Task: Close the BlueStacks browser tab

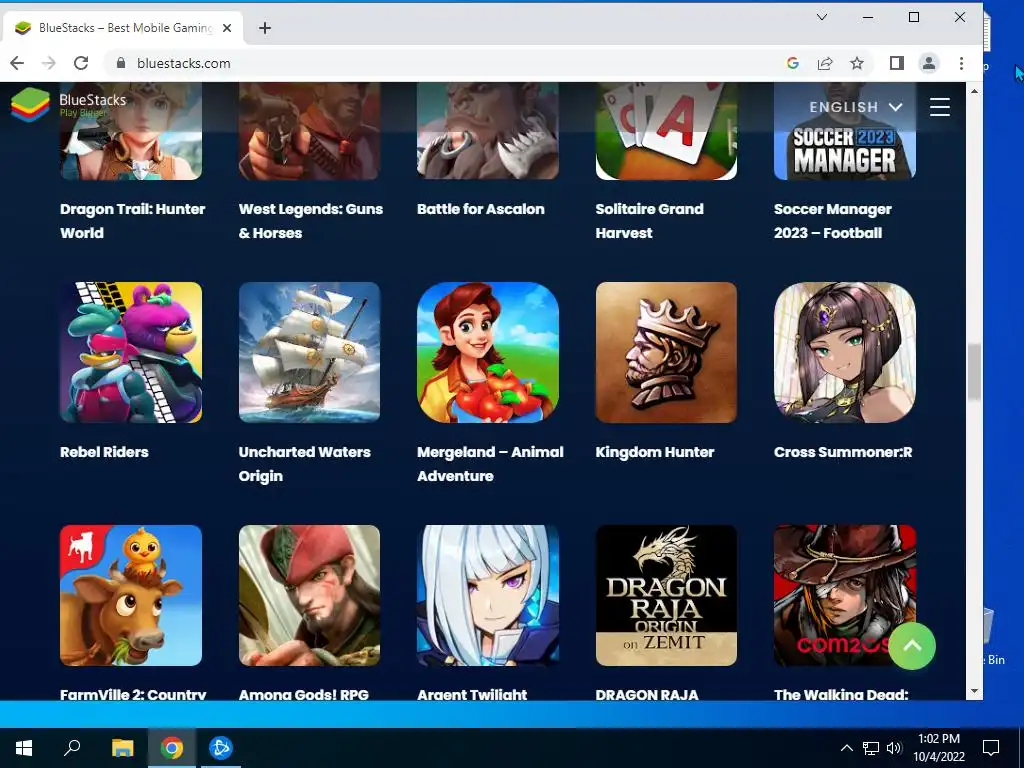Action: click(227, 28)
